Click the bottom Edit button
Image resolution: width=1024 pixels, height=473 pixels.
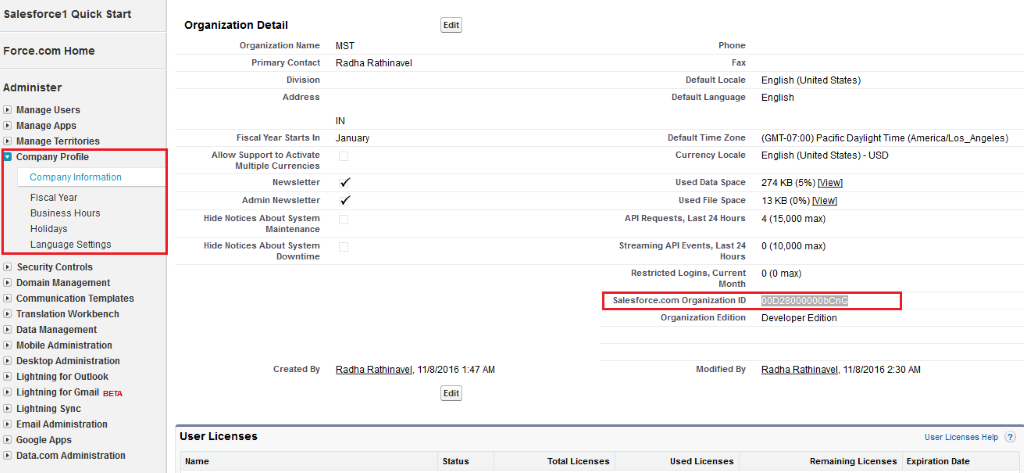point(451,393)
